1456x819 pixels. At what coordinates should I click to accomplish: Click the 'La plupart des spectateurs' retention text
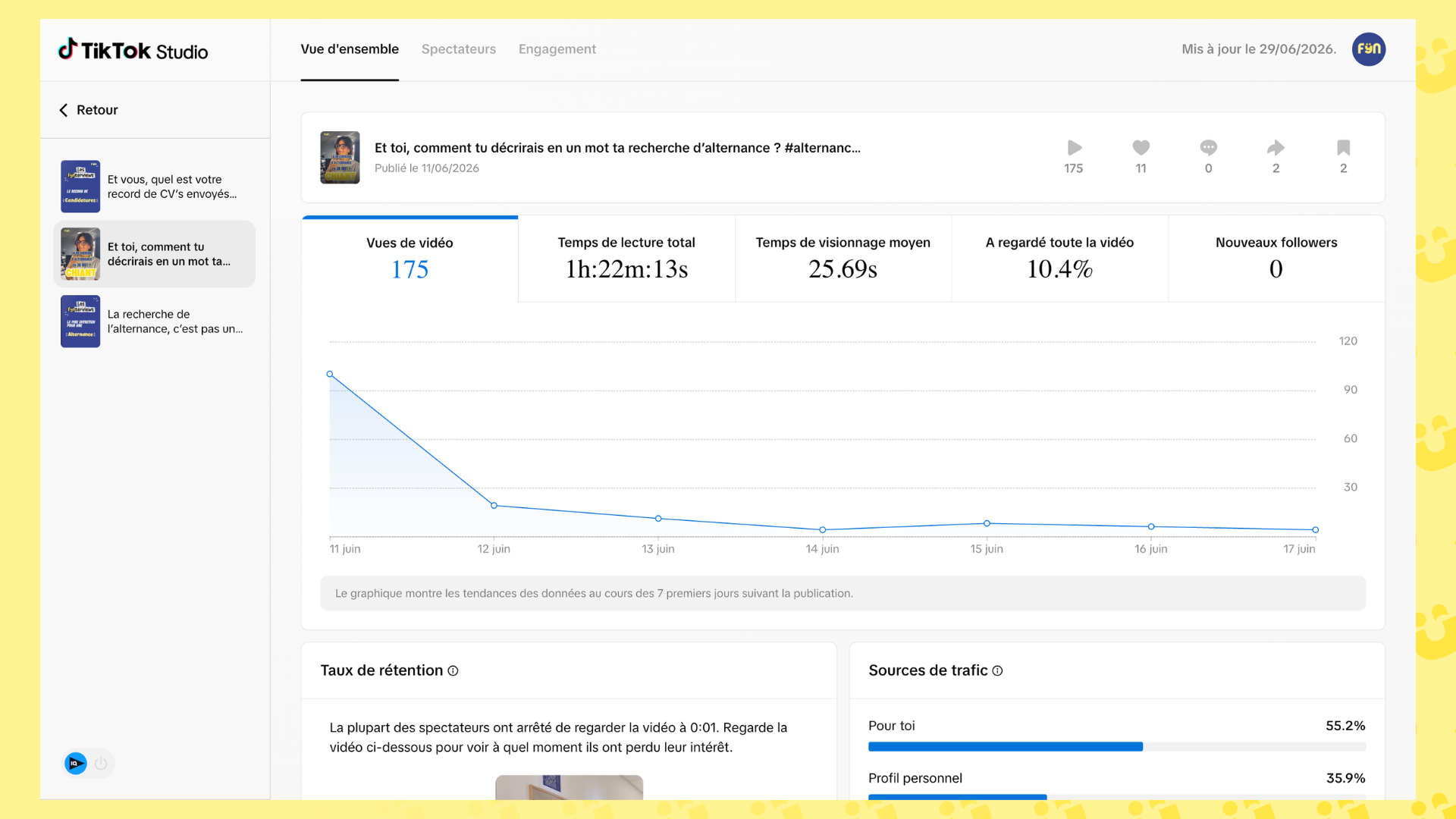[558, 737]
